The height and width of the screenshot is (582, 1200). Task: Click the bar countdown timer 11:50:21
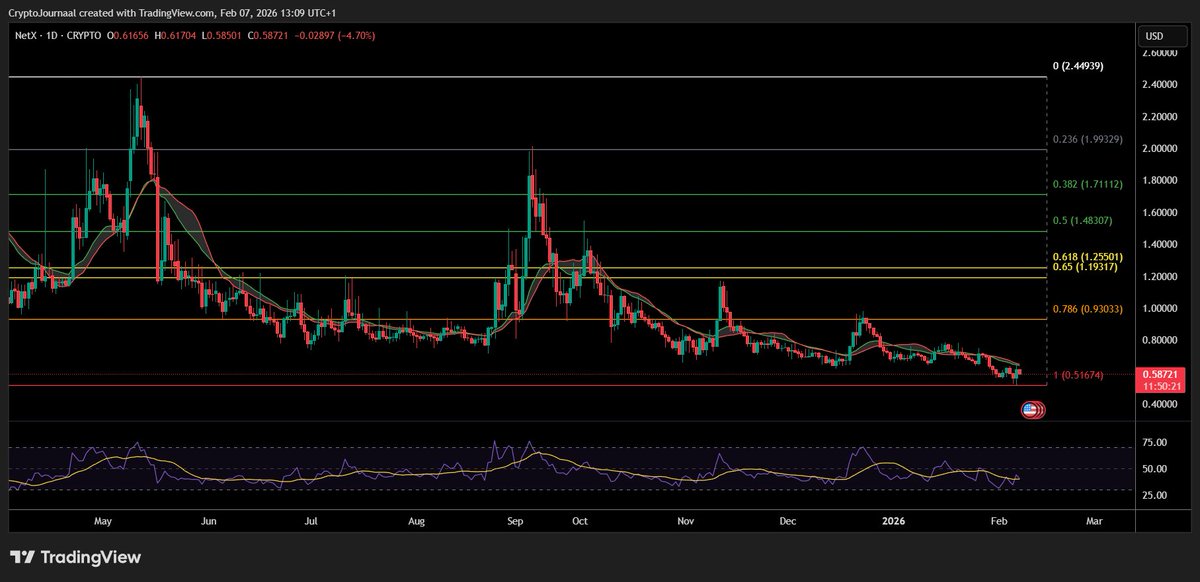pos(1160,385)
